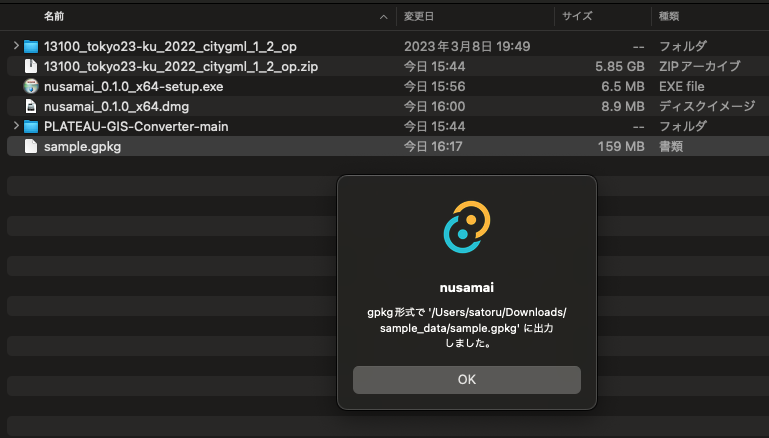Screen dimensions: 769x438
Task: Click the PLATEAU-GIS-Converter-main folder icon
Action: click(31, 127)
